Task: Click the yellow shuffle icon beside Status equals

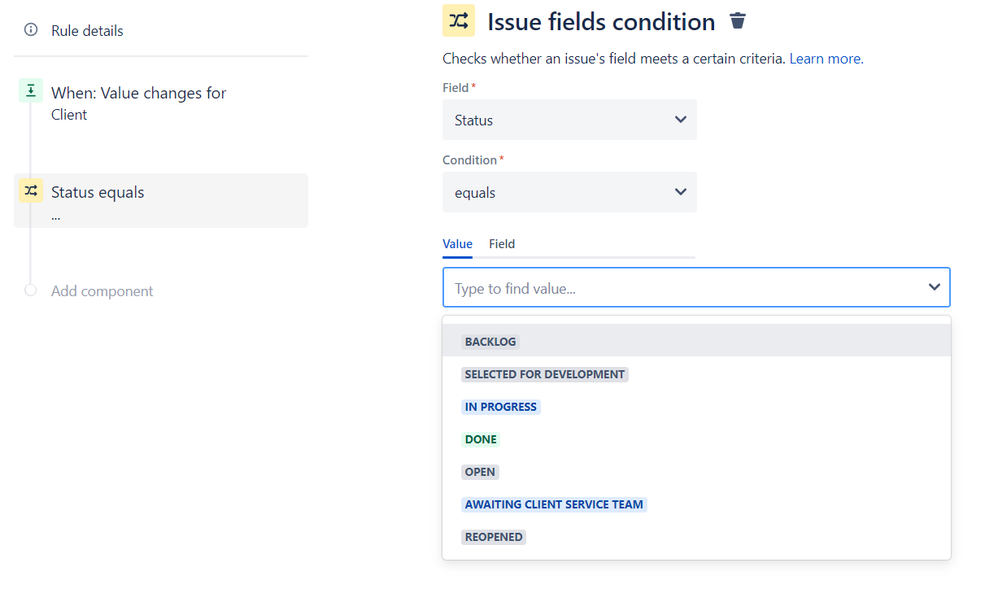Action: pos(31,191)
